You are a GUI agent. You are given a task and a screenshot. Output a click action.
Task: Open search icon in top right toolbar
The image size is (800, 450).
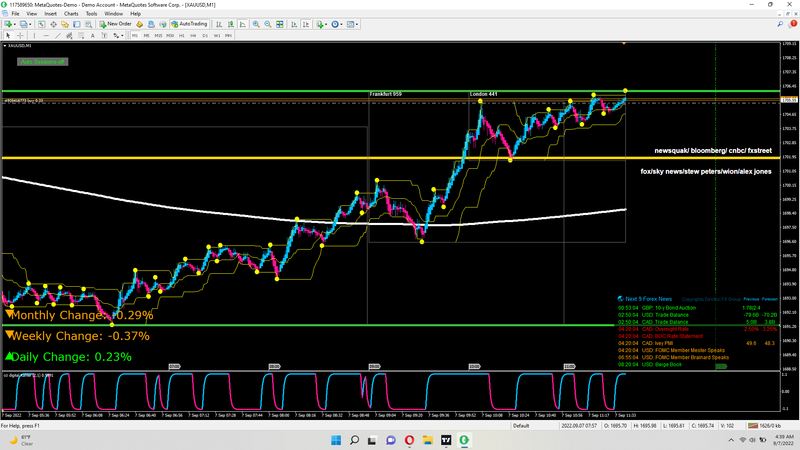(780, 24)
